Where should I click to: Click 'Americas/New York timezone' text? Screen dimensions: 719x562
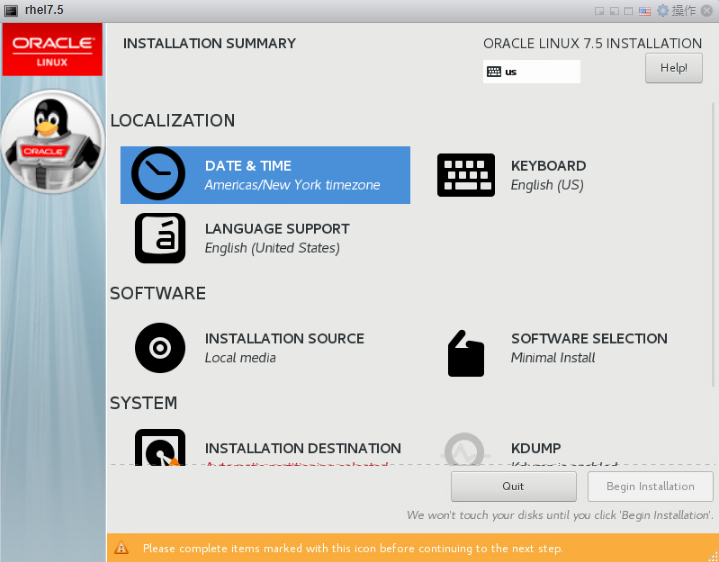coord(293,185)
